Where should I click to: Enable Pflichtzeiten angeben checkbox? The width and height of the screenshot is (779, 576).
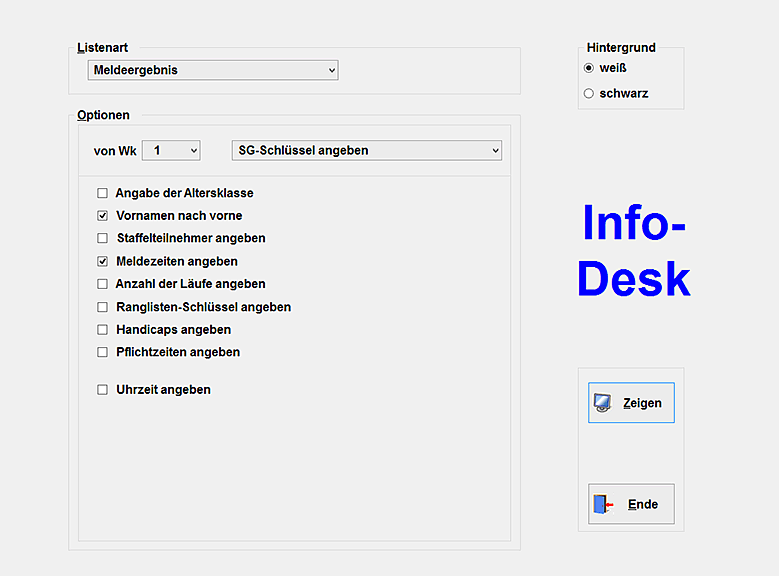tap(102, 353)
